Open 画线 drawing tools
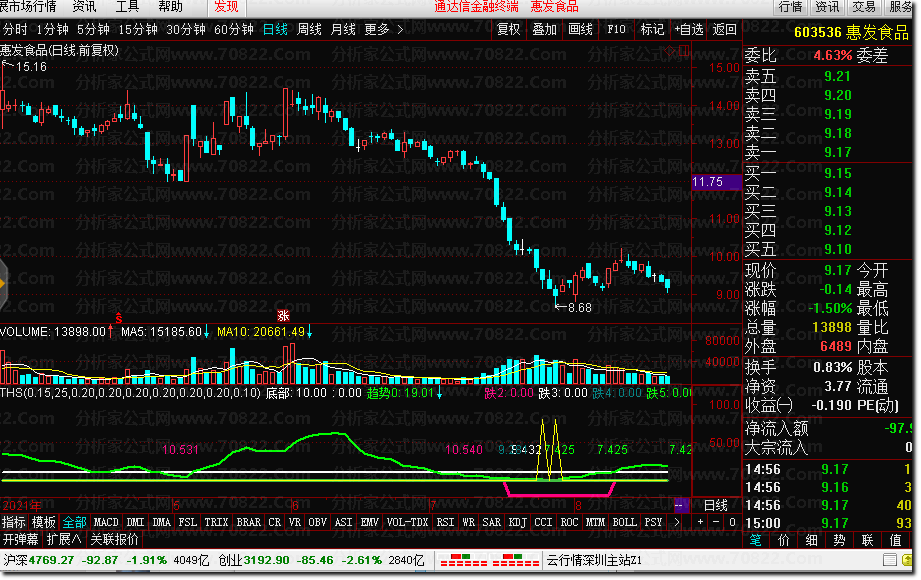Image resolution: width=921 pixels, height=580 pixels. click(580, 29)
